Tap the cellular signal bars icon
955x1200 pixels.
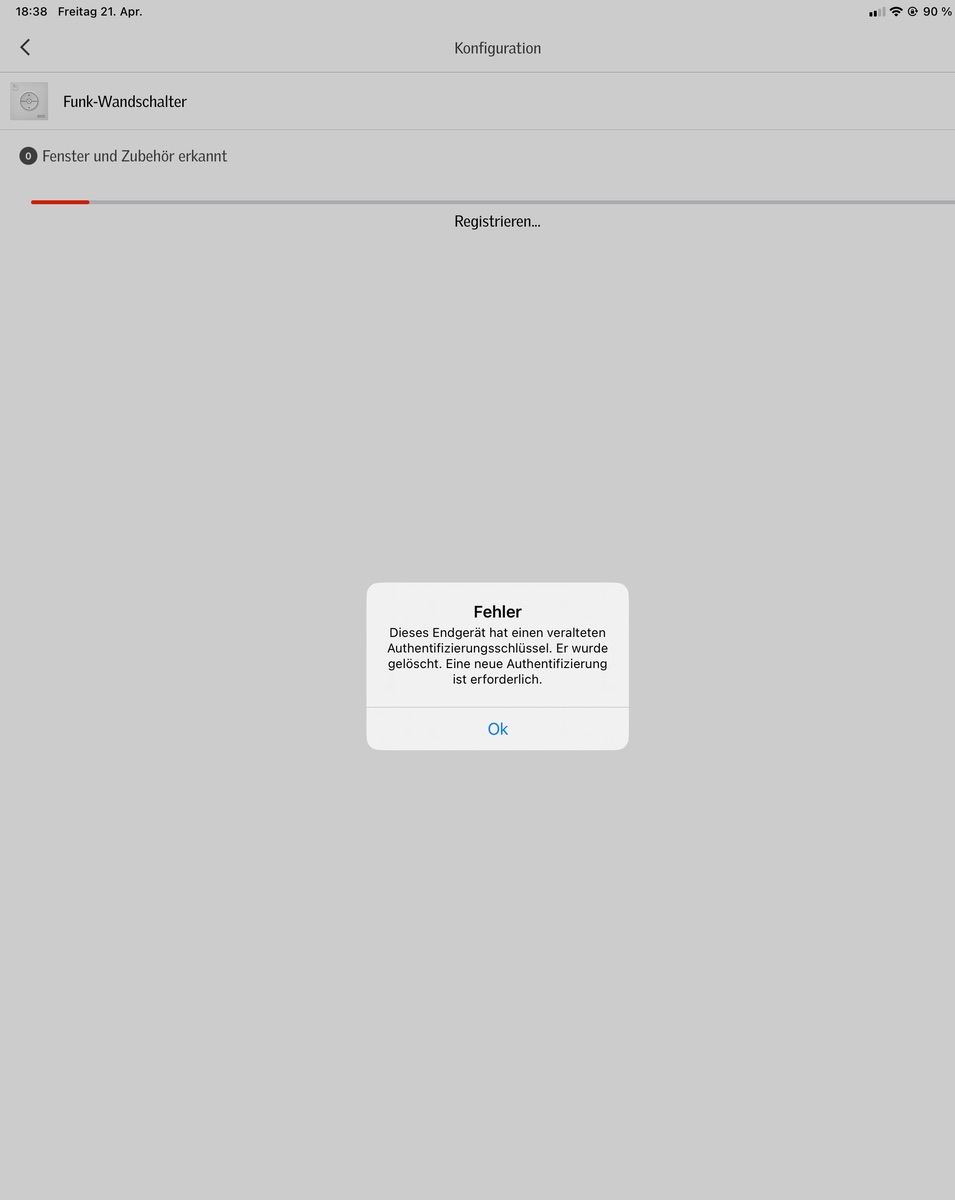tap(877, 12)
